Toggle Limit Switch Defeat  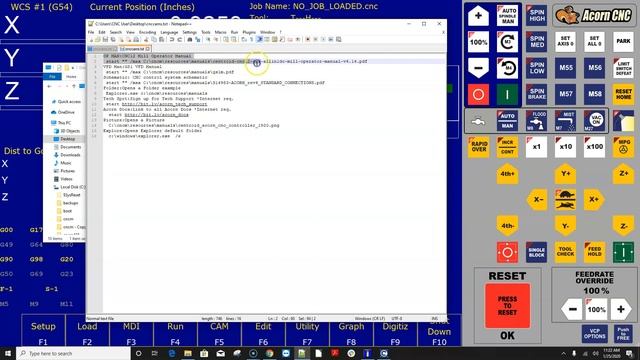[x=623, y=68]
